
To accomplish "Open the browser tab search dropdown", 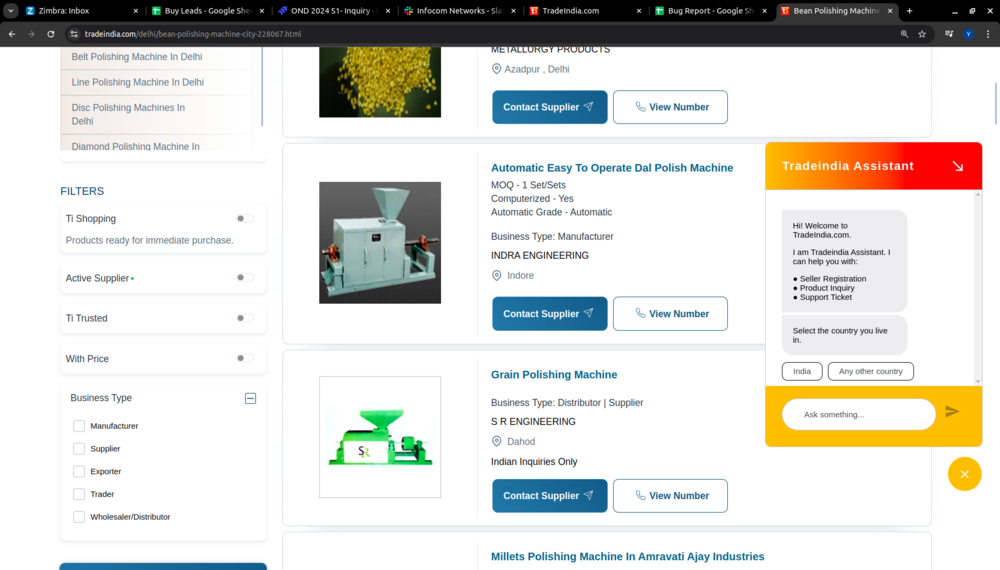I will [11, 11].
